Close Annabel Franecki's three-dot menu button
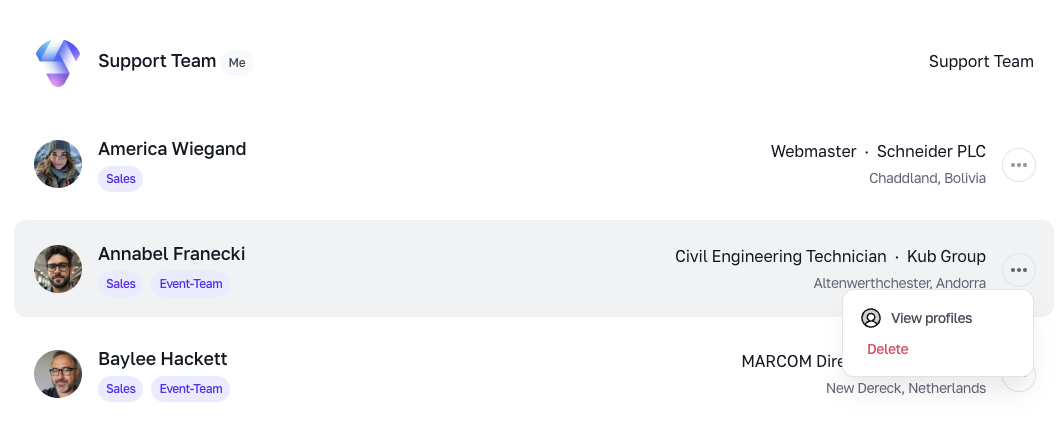 point(1019,270)
